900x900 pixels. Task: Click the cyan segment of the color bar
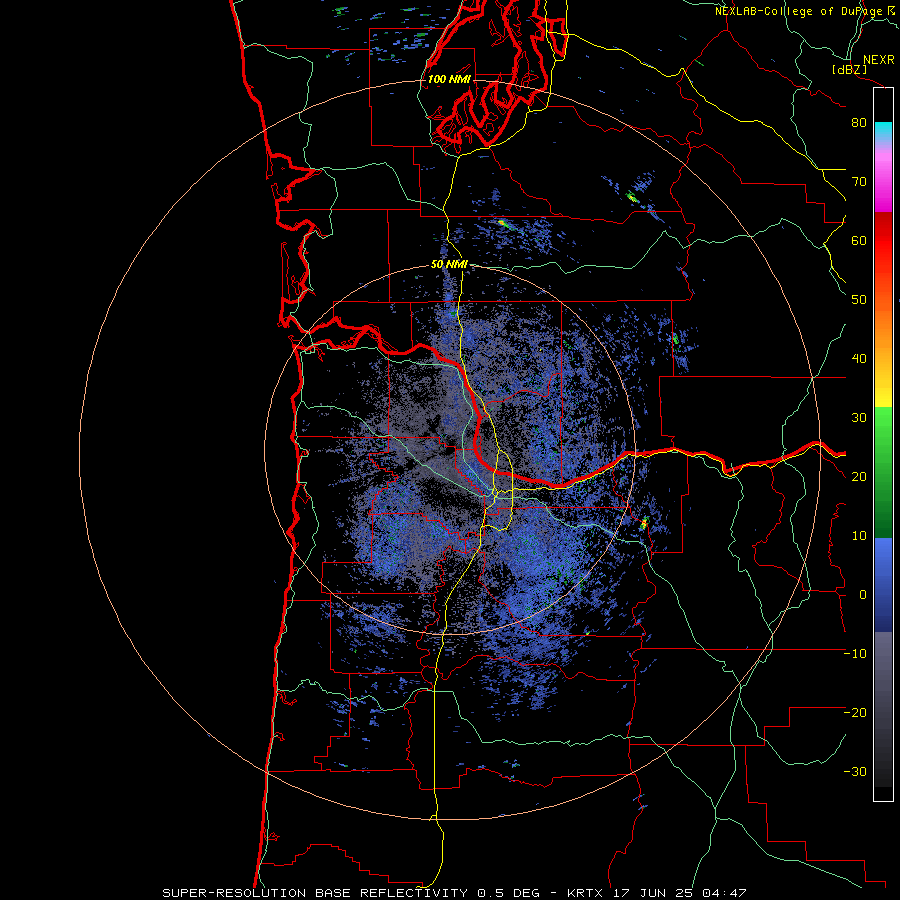pyautogui.click(x=883, y=131)
